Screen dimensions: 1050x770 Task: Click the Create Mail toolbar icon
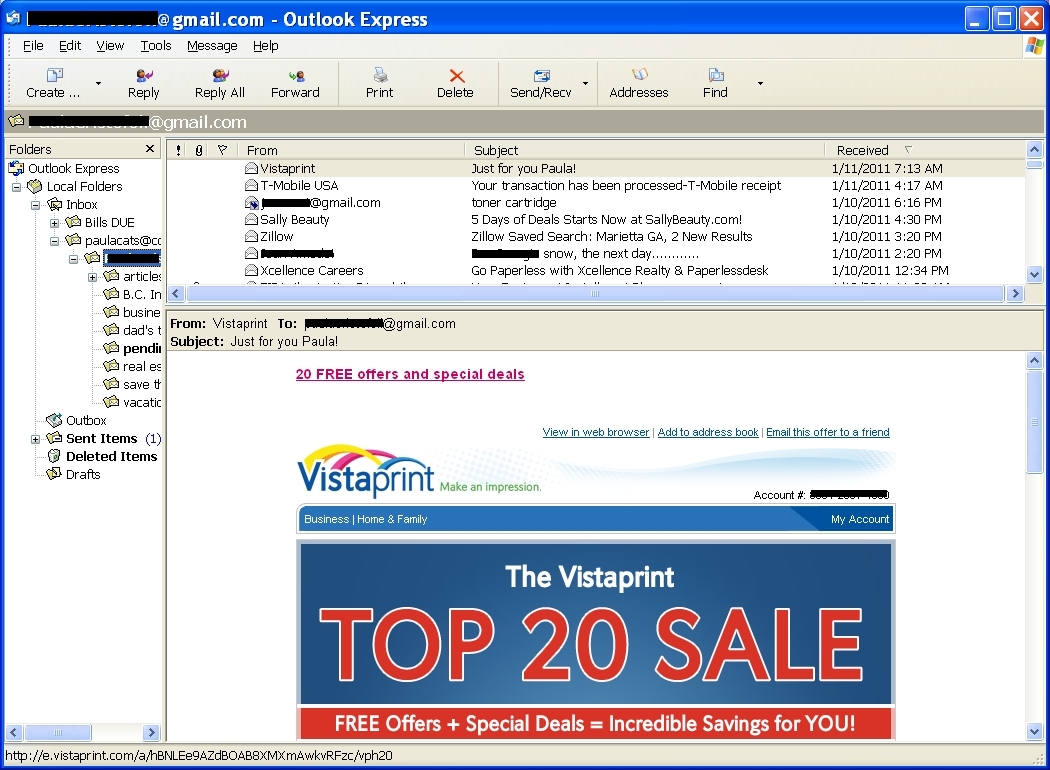tap(54, 75)
